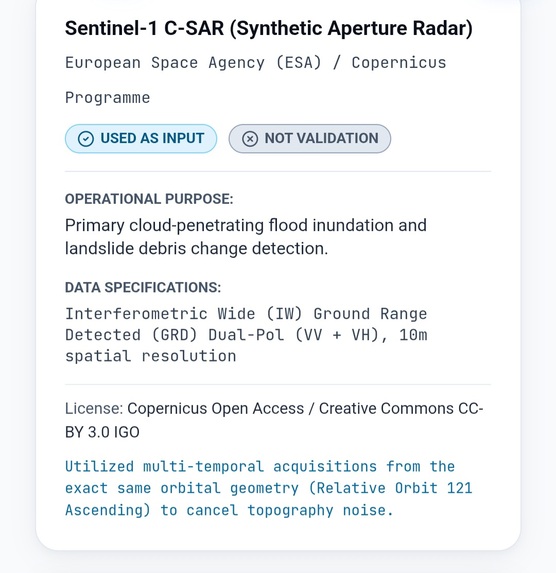
Task: Click the X-circle icon in NOT VALIDATION badge
Action: [x=250, y=139]
